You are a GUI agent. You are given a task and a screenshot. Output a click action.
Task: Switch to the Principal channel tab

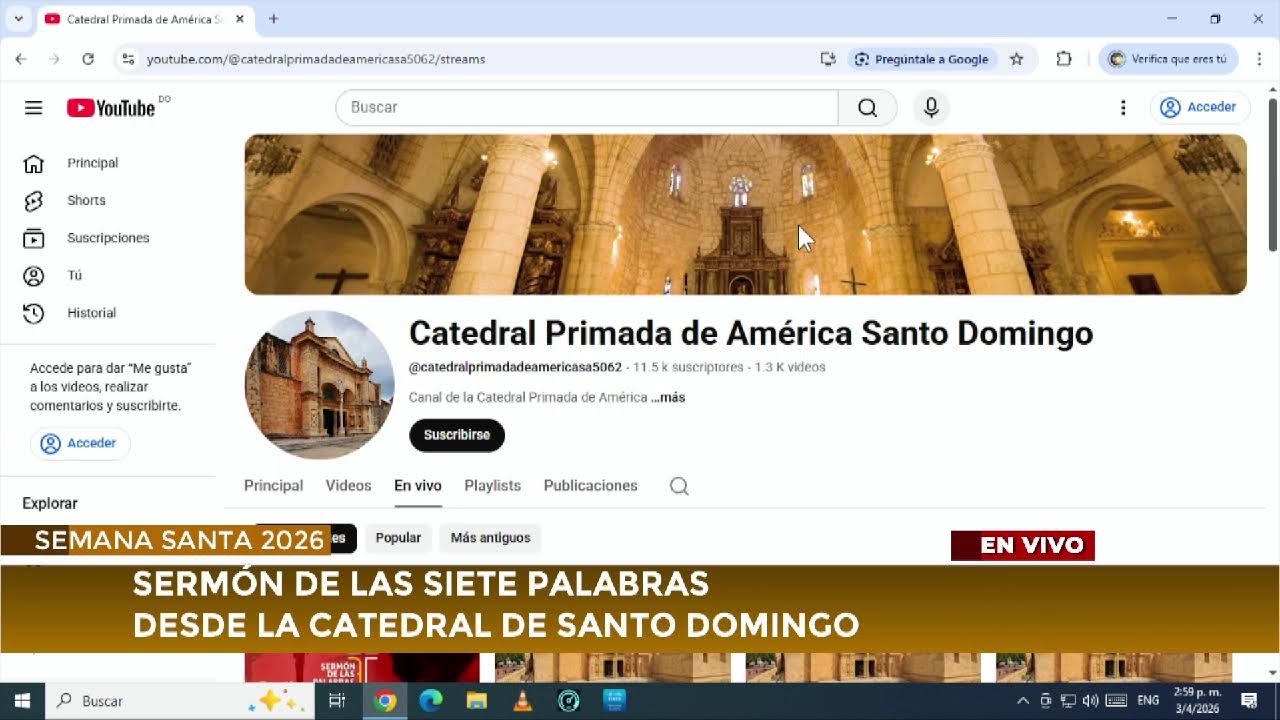[273, 485]
